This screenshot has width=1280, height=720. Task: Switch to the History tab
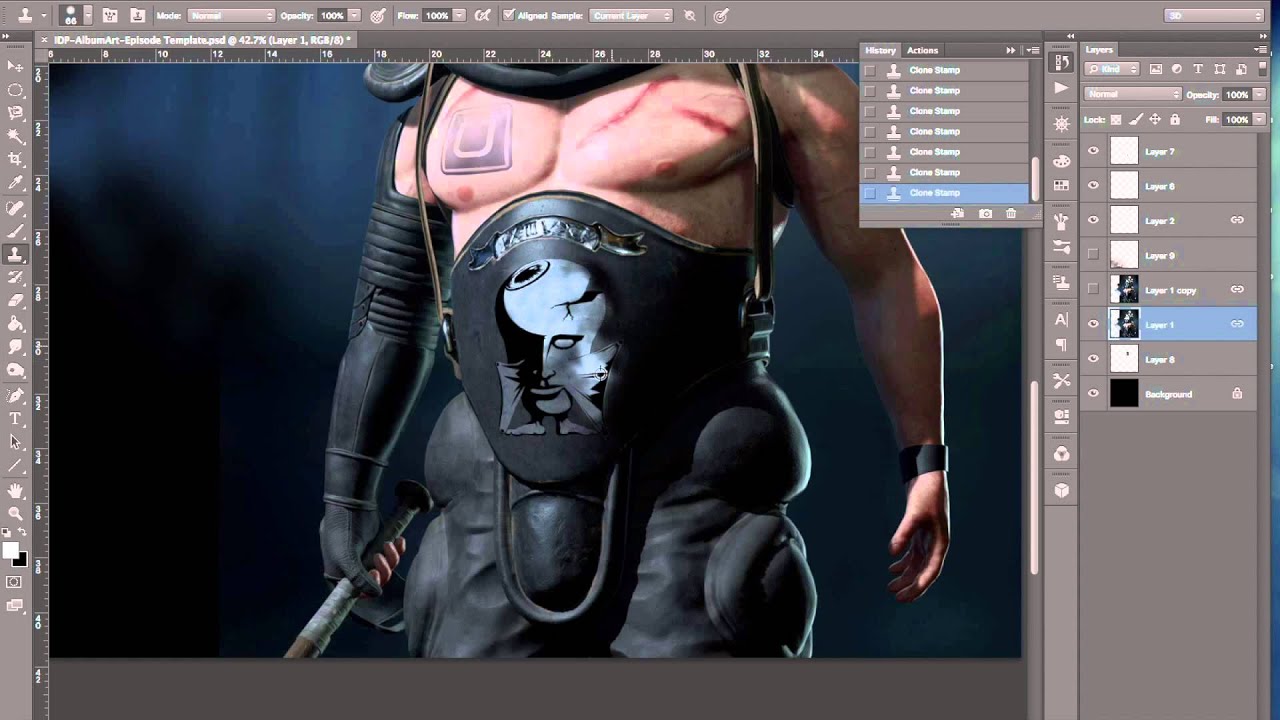click(880, 50)
